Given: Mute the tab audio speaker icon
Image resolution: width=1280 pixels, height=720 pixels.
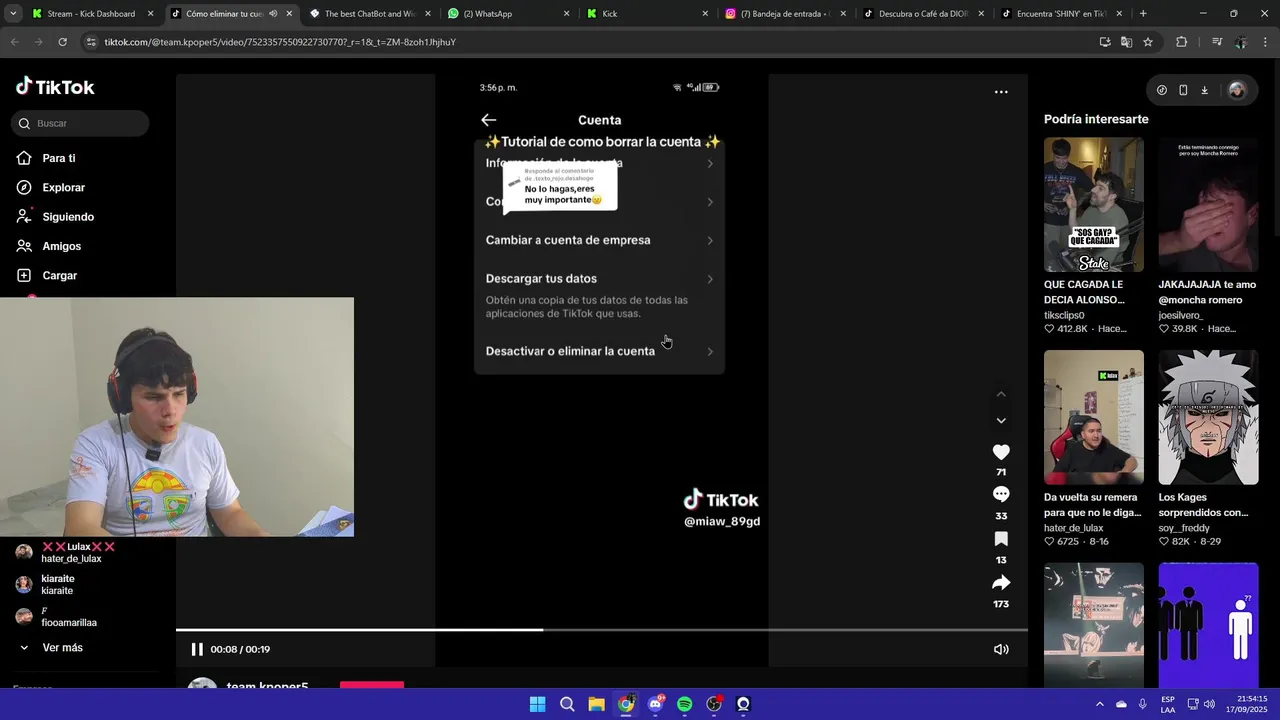Looking at the screenshot, I should click(273, 14).
